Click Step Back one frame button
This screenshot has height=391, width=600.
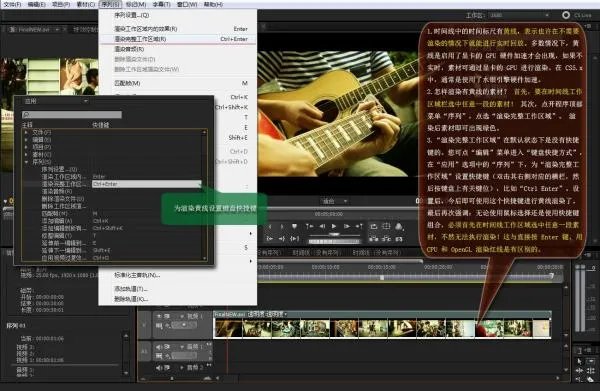322,226
